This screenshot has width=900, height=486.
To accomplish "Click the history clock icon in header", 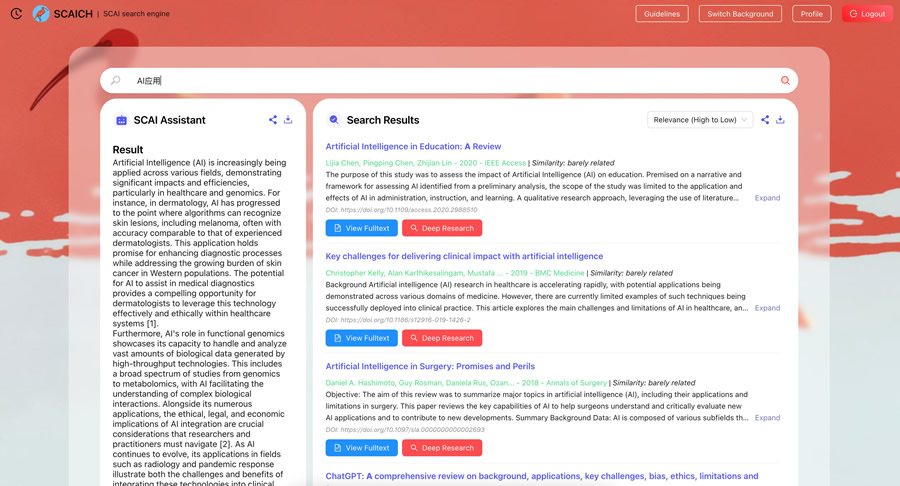I will point(16,14).
